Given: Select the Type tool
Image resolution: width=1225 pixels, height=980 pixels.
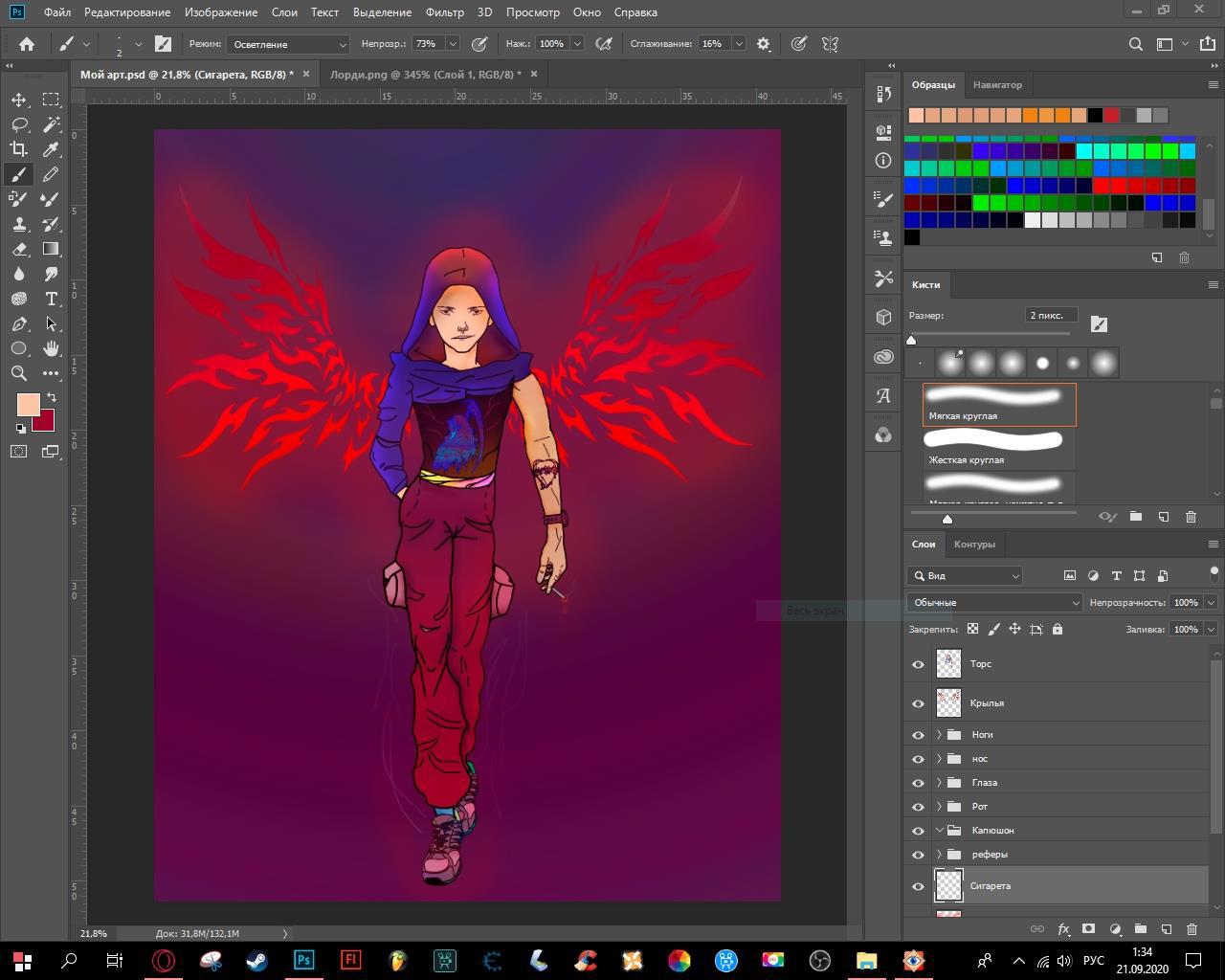Looking at the screenshot, I should tap(51, 299).
